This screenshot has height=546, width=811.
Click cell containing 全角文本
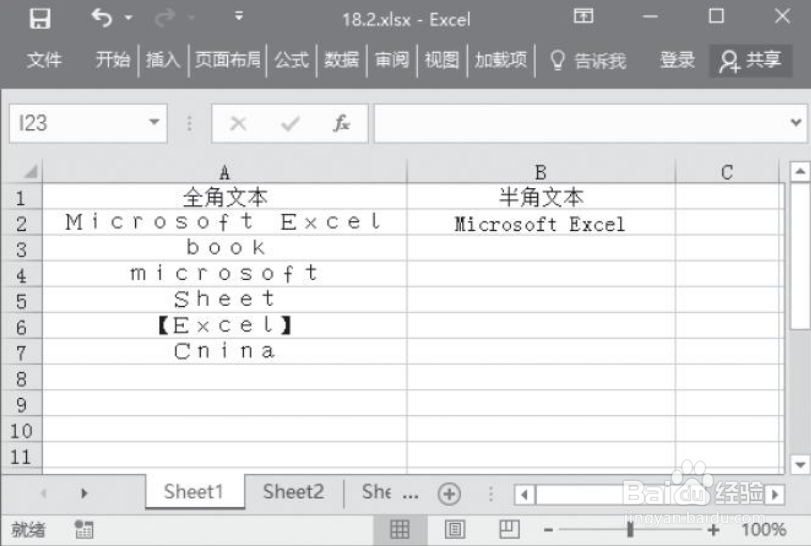224,197
